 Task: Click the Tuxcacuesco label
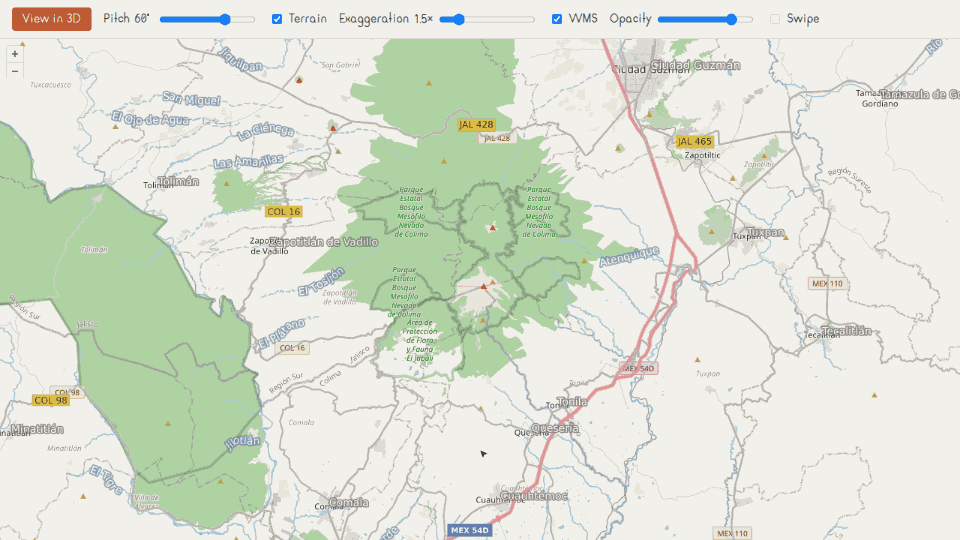(50, 85)
